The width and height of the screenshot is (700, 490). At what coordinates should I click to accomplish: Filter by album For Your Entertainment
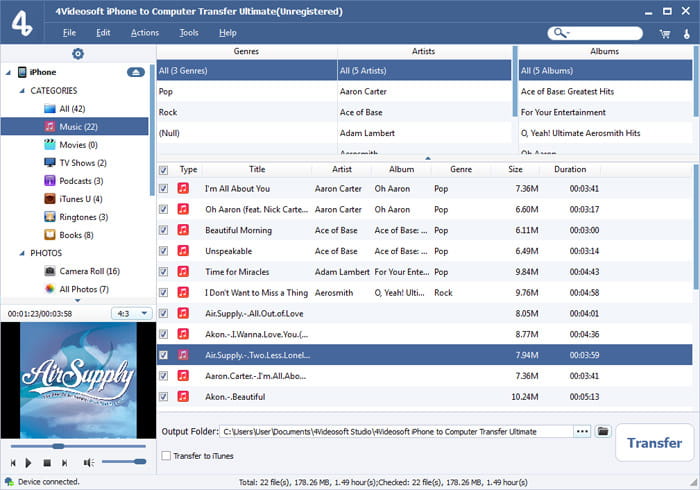(605, 112)
